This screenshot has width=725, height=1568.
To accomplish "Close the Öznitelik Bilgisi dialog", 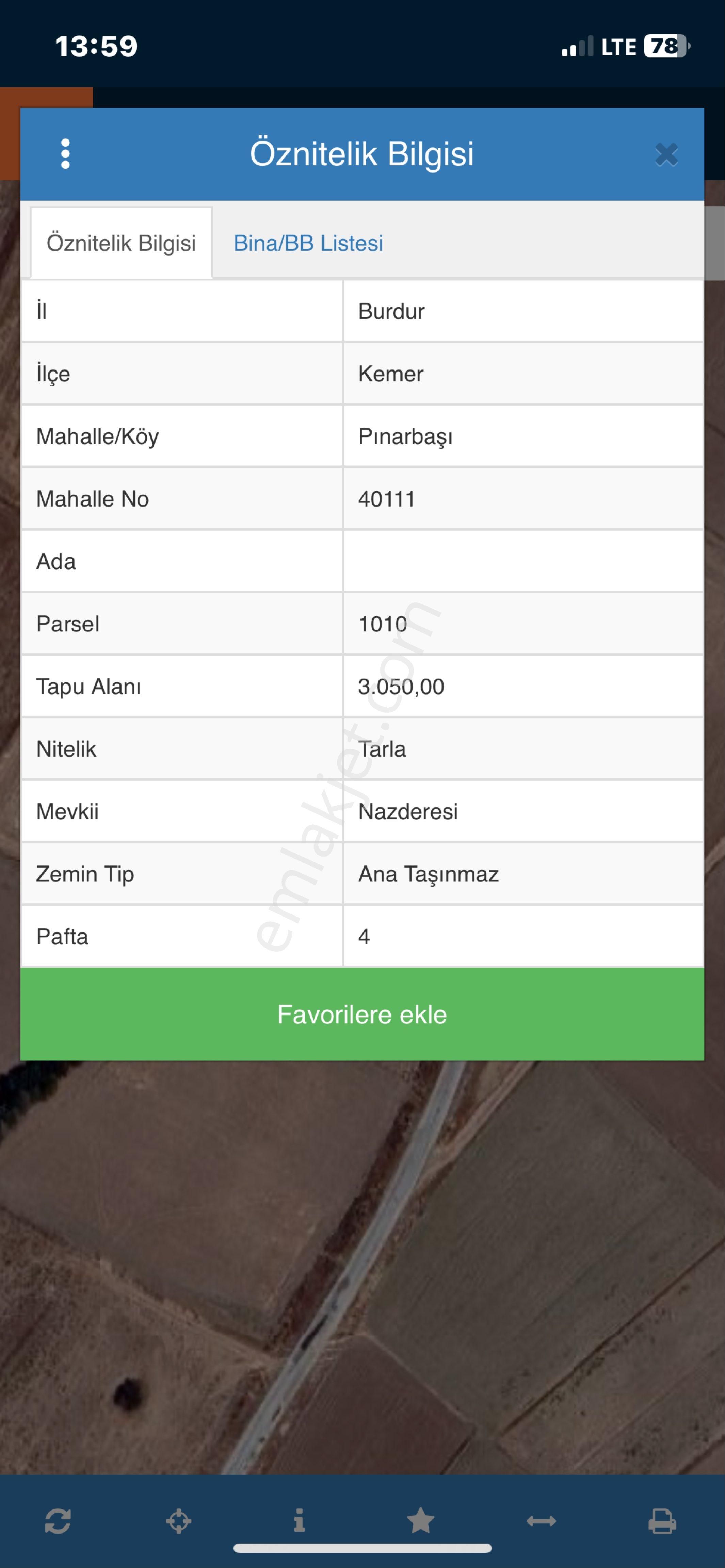I will (666, 154).
